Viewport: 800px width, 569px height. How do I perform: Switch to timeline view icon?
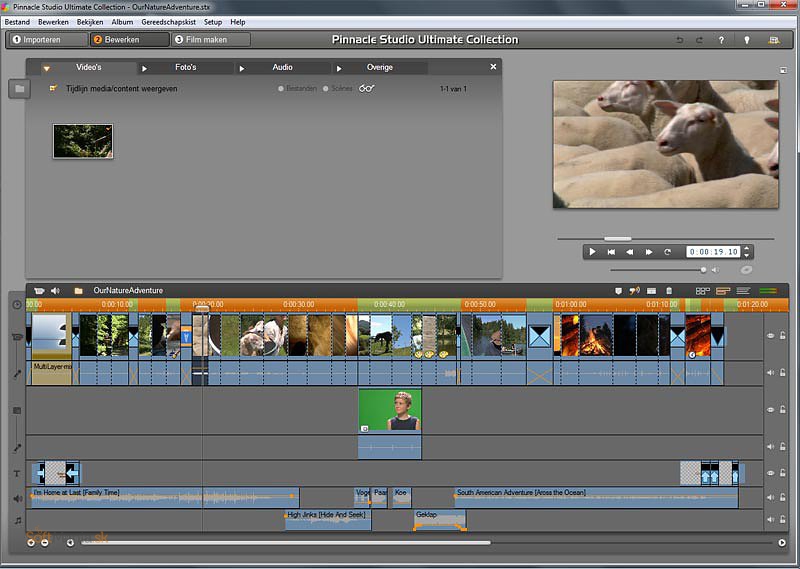(723, 291)
